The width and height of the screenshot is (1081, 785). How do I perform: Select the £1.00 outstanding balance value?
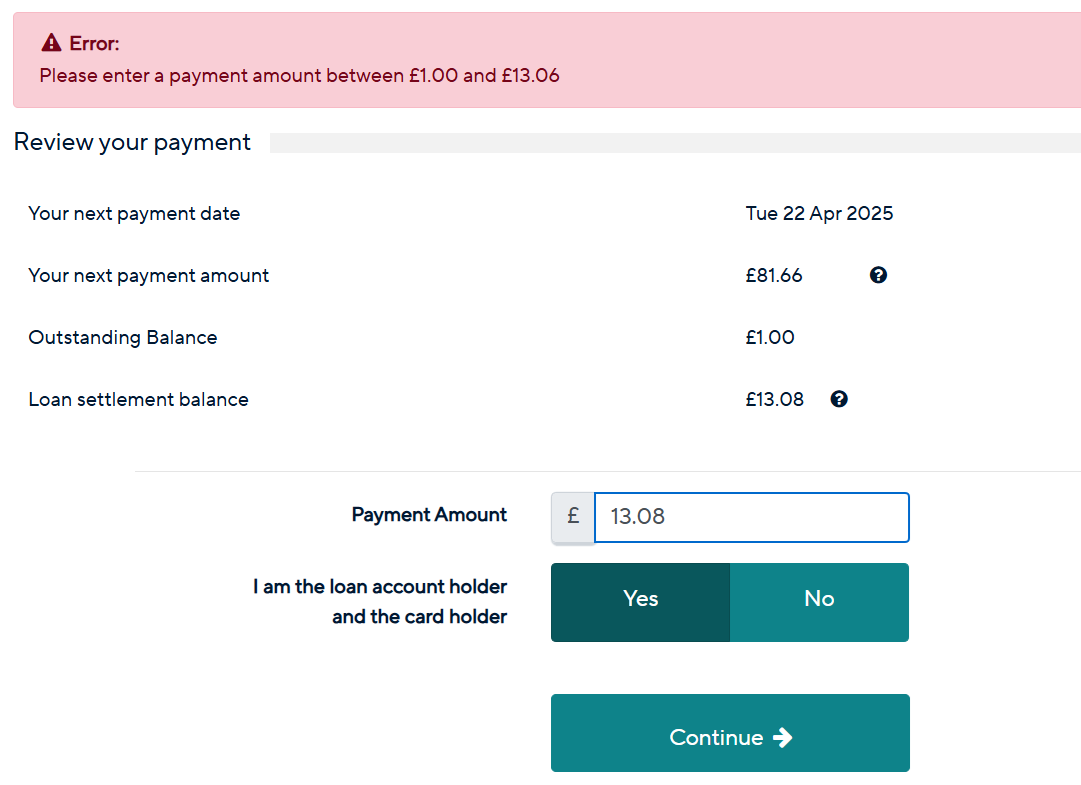pos(769,337)
